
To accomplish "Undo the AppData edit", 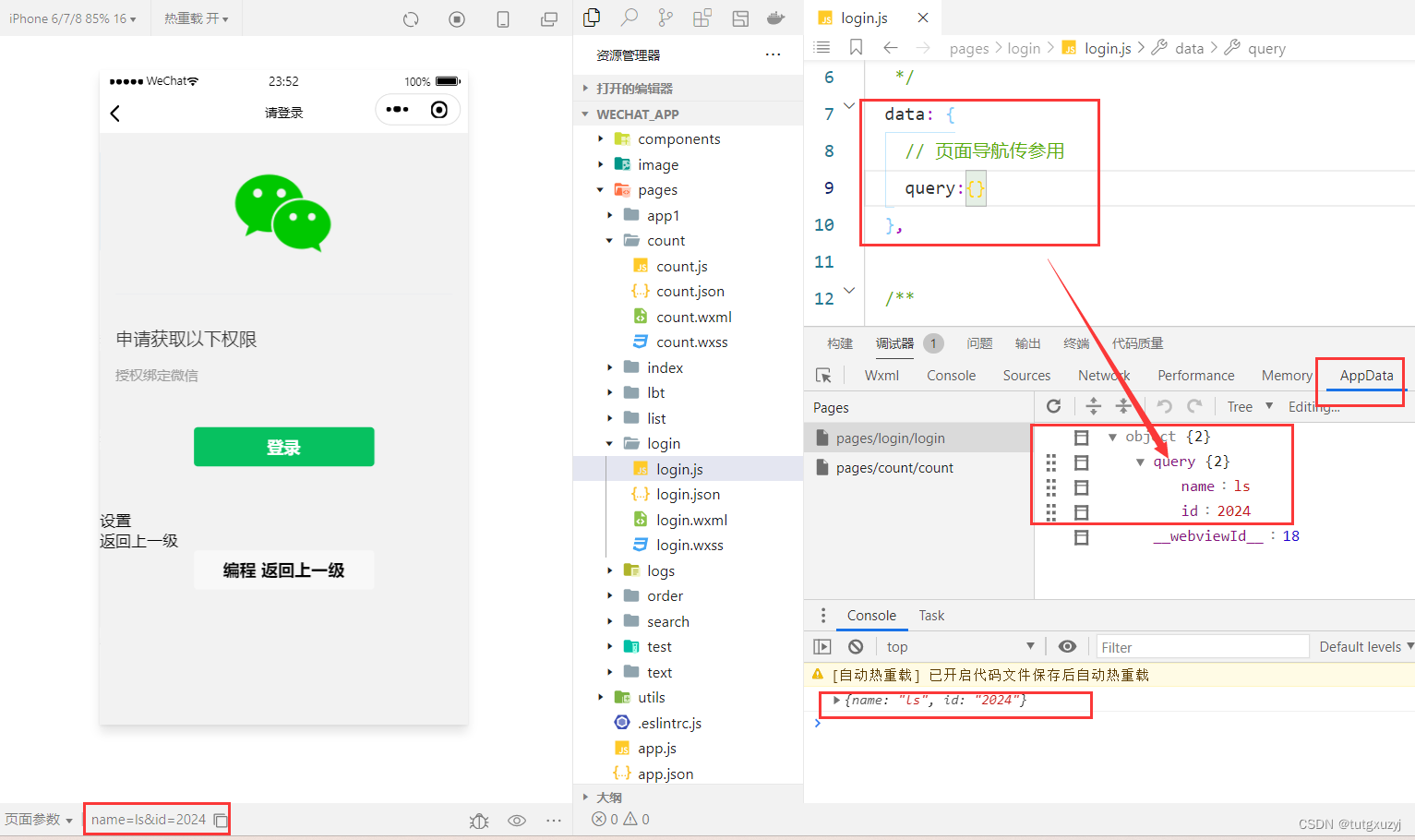I will pos(1165,405).
